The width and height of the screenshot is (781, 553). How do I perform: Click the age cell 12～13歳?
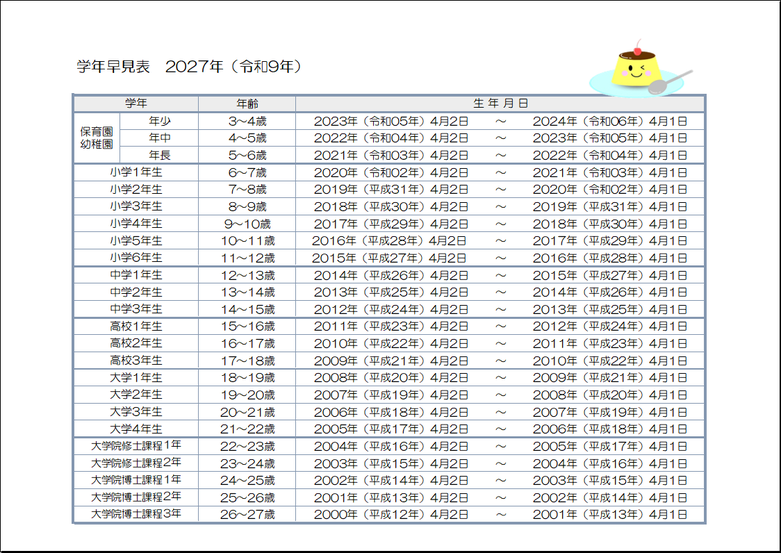pos(247,275)
